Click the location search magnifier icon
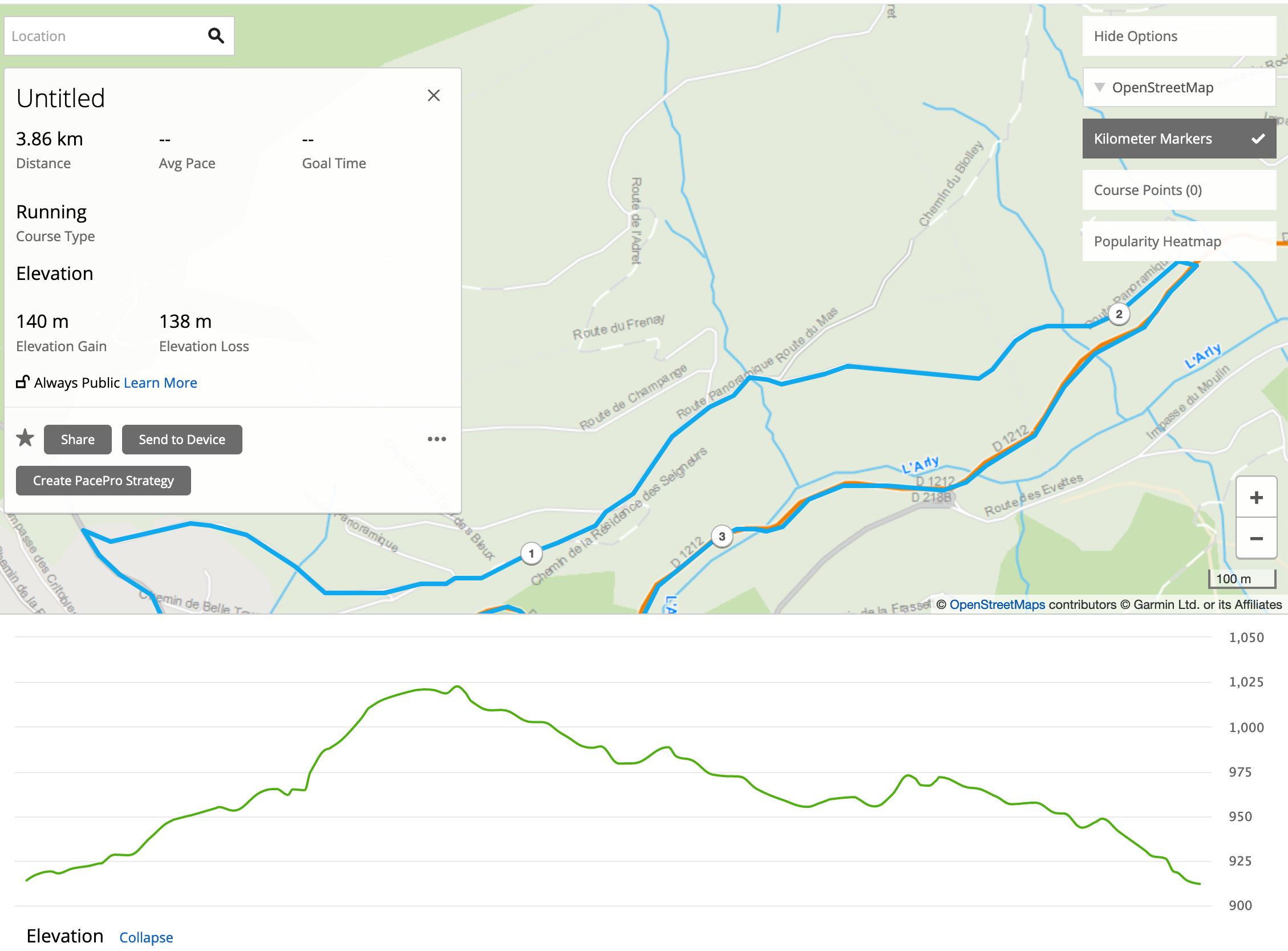Screen dimensions: 1288x951 [216, 36]
